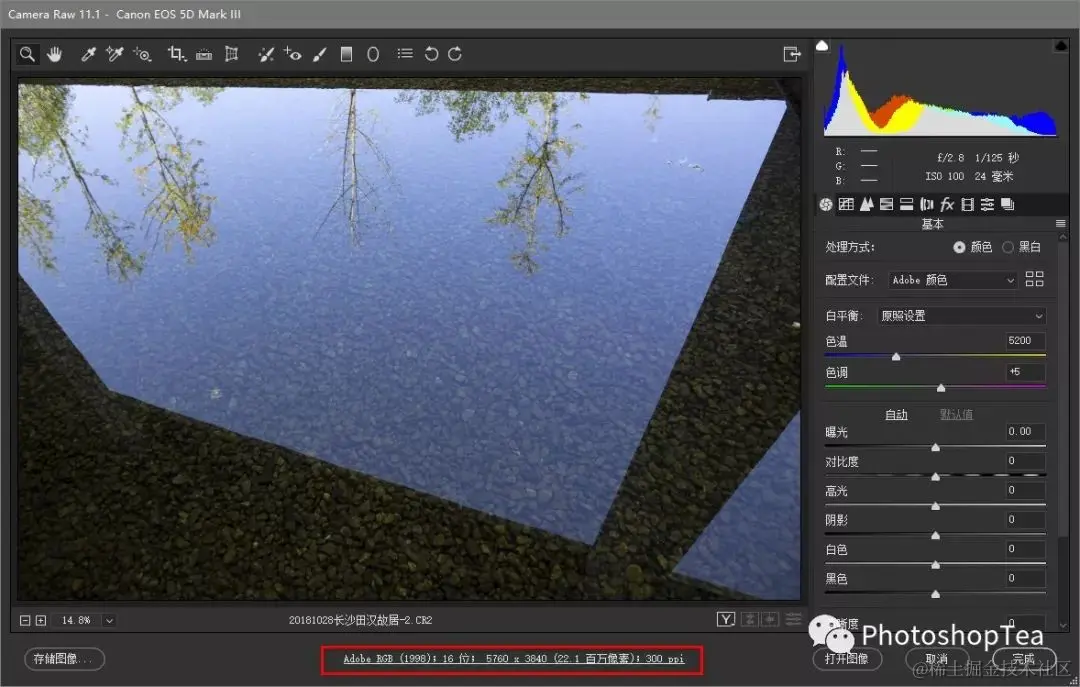This screenshot has height=687, width=1080.
Task: Toggle full screen mode icon
Action: pyautogui.click(x=792, y=54)
